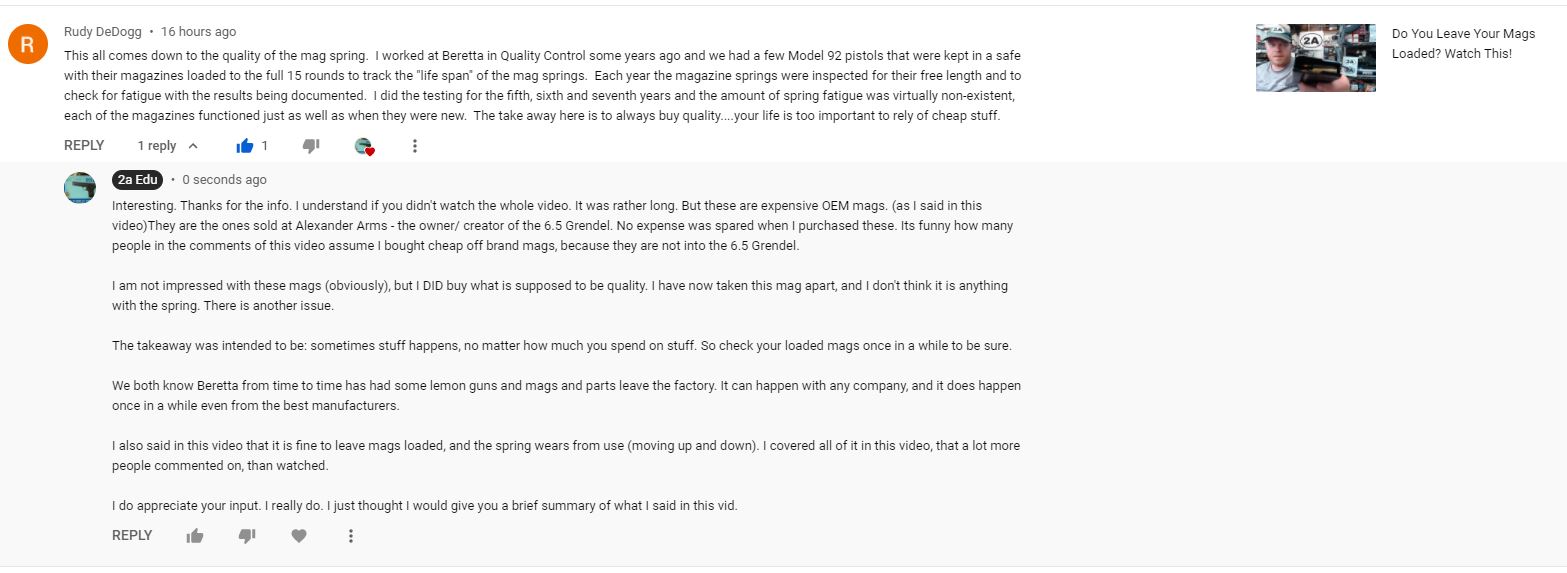
Task: Heart the 2a Edu reply
Action: [299, 536]
